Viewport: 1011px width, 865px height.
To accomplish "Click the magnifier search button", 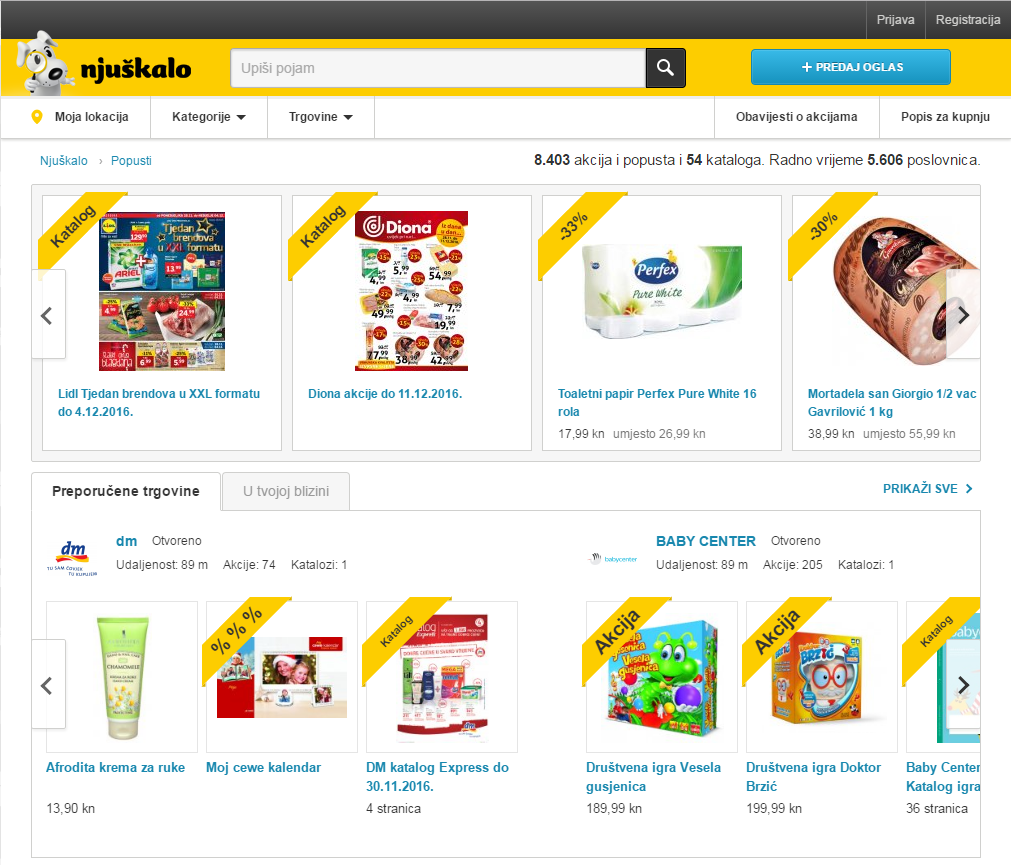I will [x=665, y=68].
